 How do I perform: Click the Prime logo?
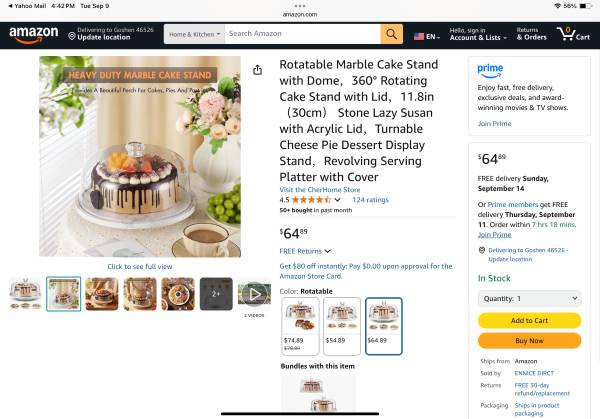[490, 70]
